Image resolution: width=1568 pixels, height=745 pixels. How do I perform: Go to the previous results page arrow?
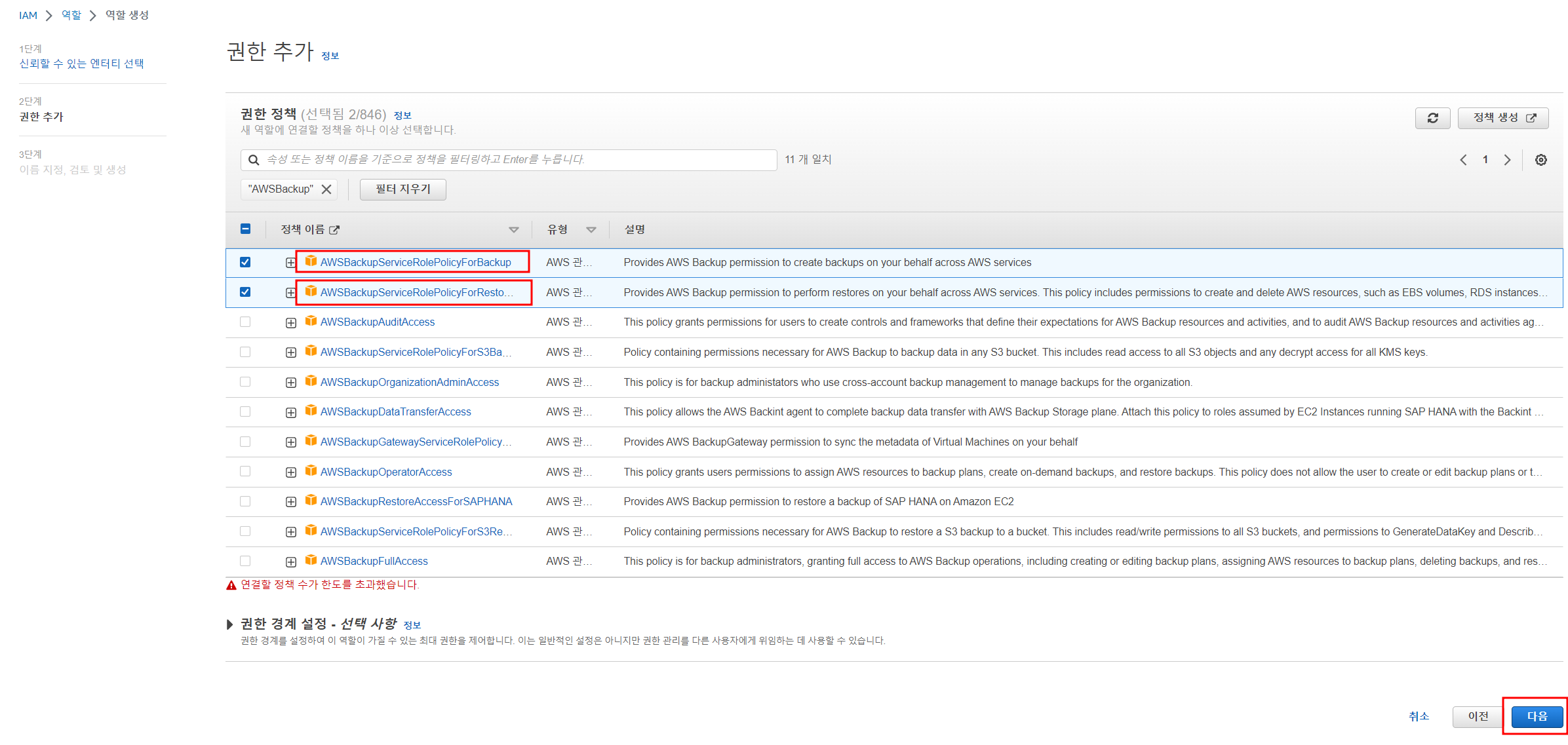pos(1463,160)
